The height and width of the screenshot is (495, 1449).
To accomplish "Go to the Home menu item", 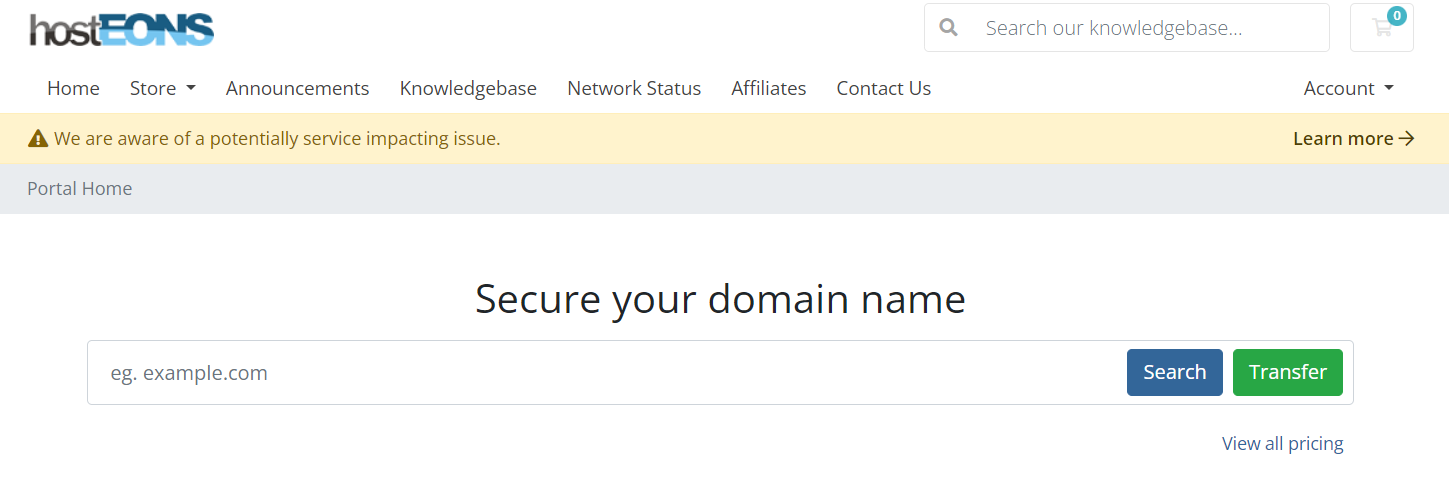I will pos(73,88).
